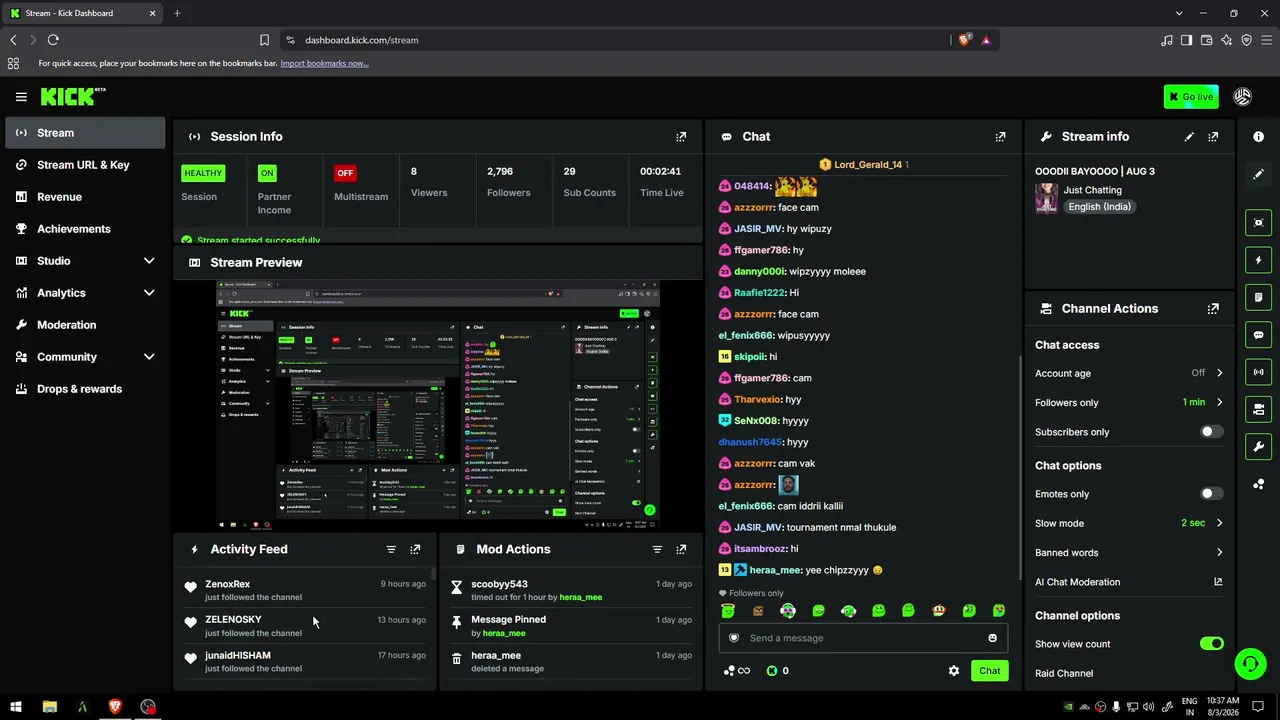1280x720 pixels.
Task: Open the Import bookmarks now link
Action: [x=324, y=63]
